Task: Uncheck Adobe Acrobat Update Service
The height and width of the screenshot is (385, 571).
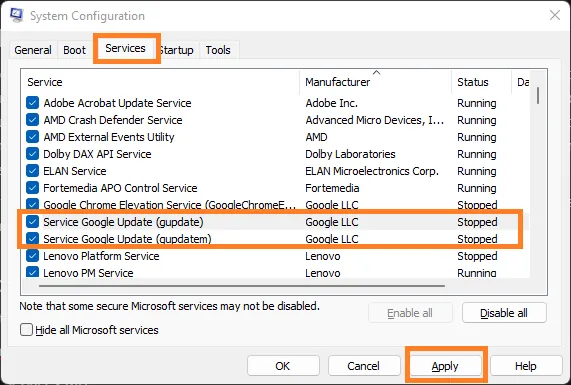Action: click(x=32, y=103)
